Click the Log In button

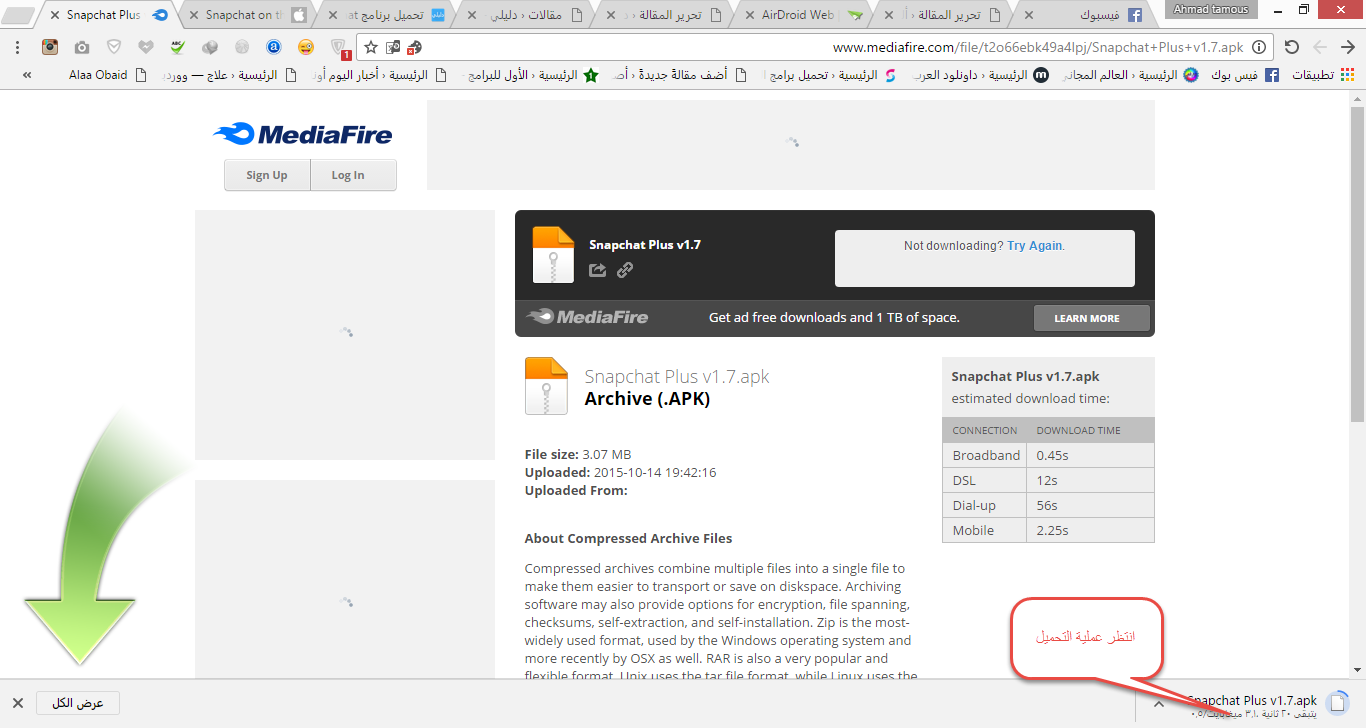click(348, 175)
